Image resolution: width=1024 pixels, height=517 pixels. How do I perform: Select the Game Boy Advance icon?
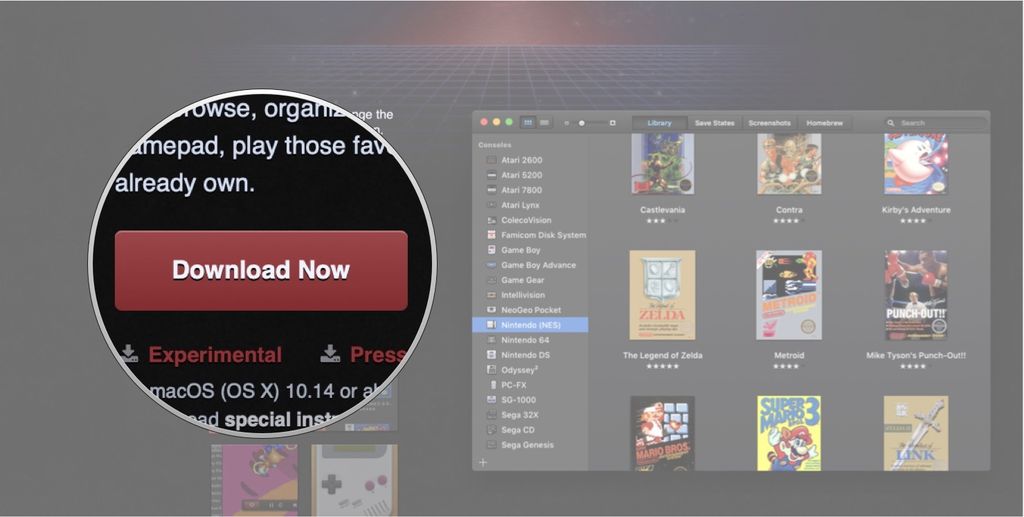(492, 265)
